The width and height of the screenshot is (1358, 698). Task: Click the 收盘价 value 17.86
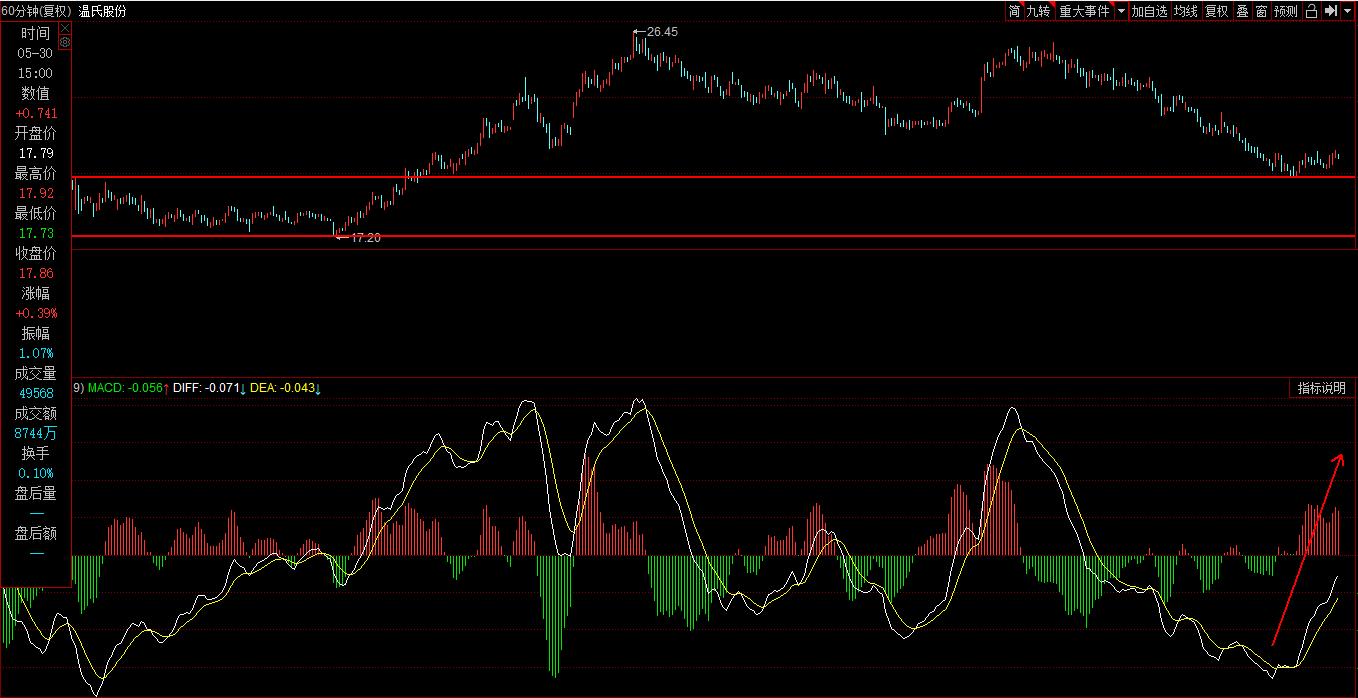coord(35,273)
